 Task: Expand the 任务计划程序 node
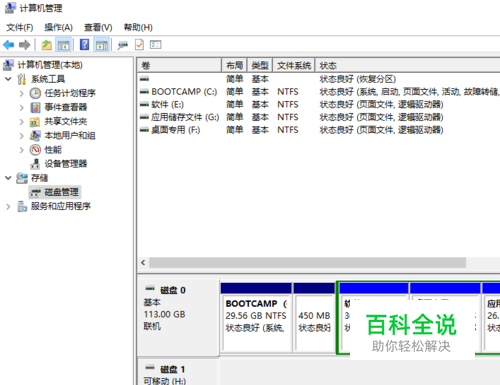pyautogui.click(x=22, y=93)
